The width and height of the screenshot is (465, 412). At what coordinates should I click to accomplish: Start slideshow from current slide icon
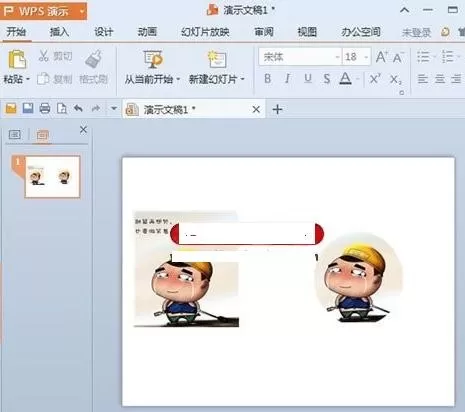click(x=153, y=59)
